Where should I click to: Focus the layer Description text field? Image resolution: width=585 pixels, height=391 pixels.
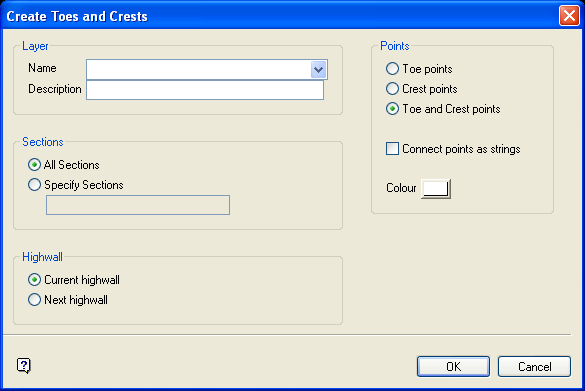(205, 90)
